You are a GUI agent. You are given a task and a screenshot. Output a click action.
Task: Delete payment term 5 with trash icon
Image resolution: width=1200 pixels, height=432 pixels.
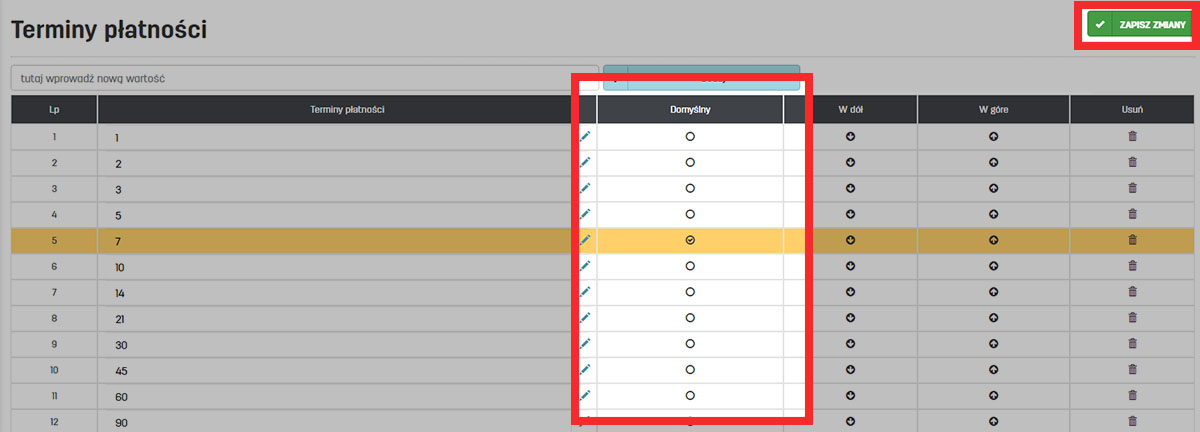click(1132, 214)
